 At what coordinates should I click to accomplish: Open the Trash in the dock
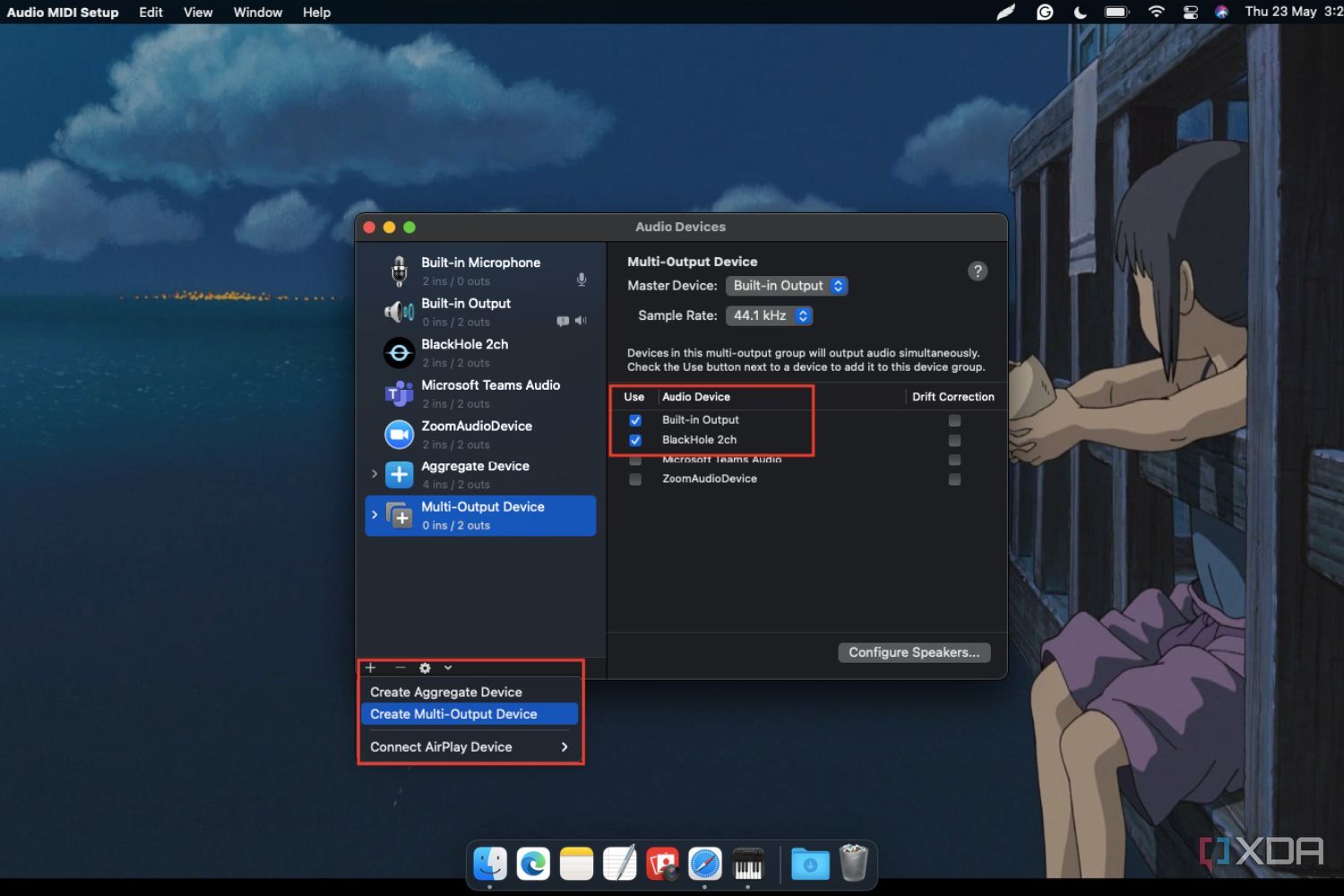[x=854, y=863]
